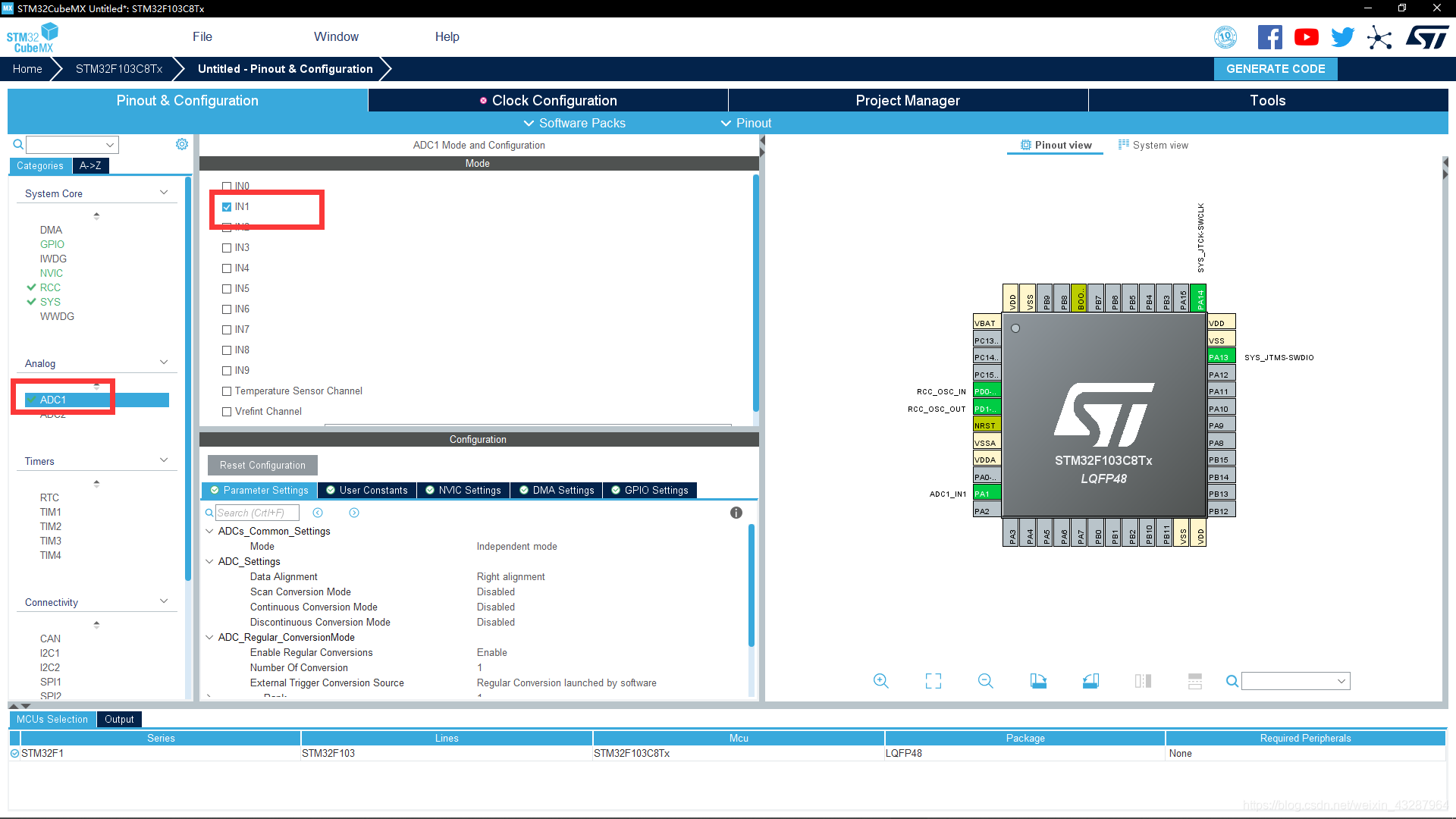The image size is (1456, 819).
Task: Toggle IN1 channel checkbox on
Action: click(x=227, y=206)
